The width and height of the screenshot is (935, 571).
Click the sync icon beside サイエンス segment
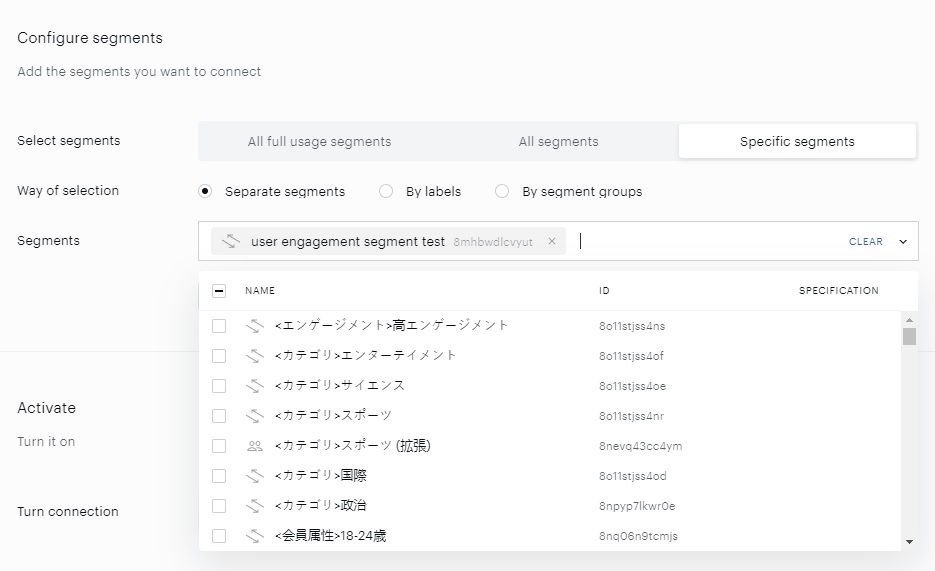[x=255, y=386]
